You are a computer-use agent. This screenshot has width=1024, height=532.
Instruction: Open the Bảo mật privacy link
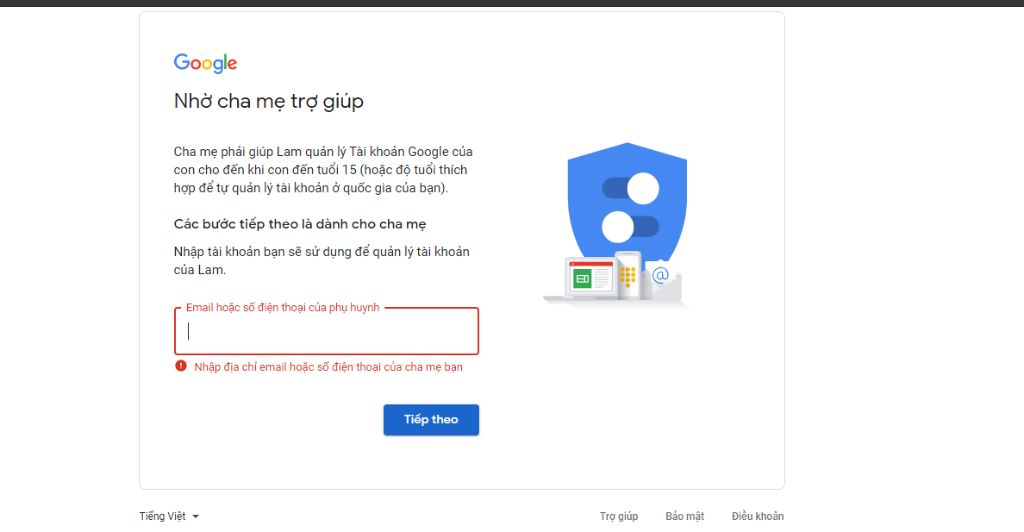point(685,516)
